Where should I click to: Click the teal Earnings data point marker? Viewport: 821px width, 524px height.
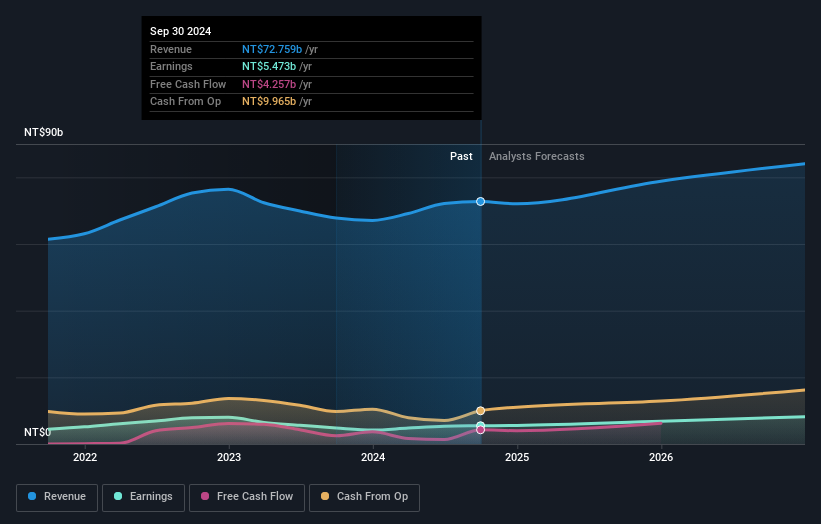480,425
